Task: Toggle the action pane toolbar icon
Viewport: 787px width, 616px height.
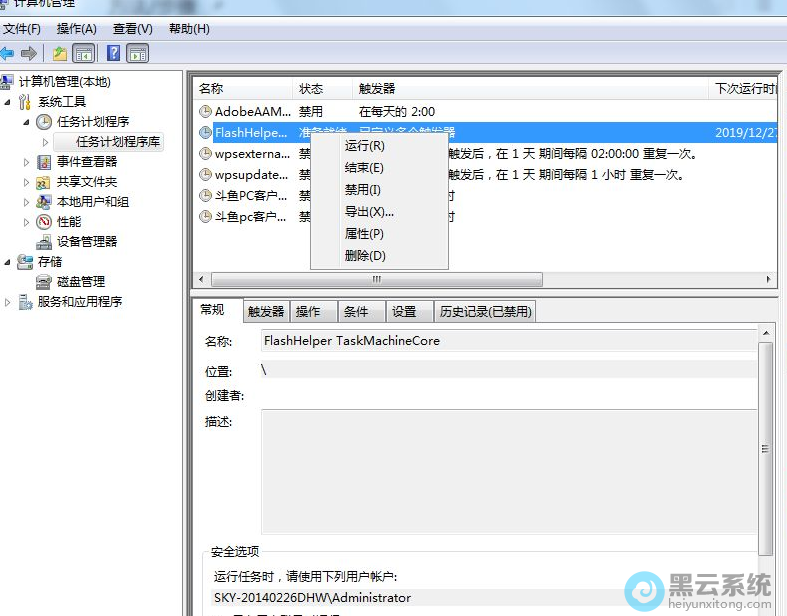Action: 137,53
